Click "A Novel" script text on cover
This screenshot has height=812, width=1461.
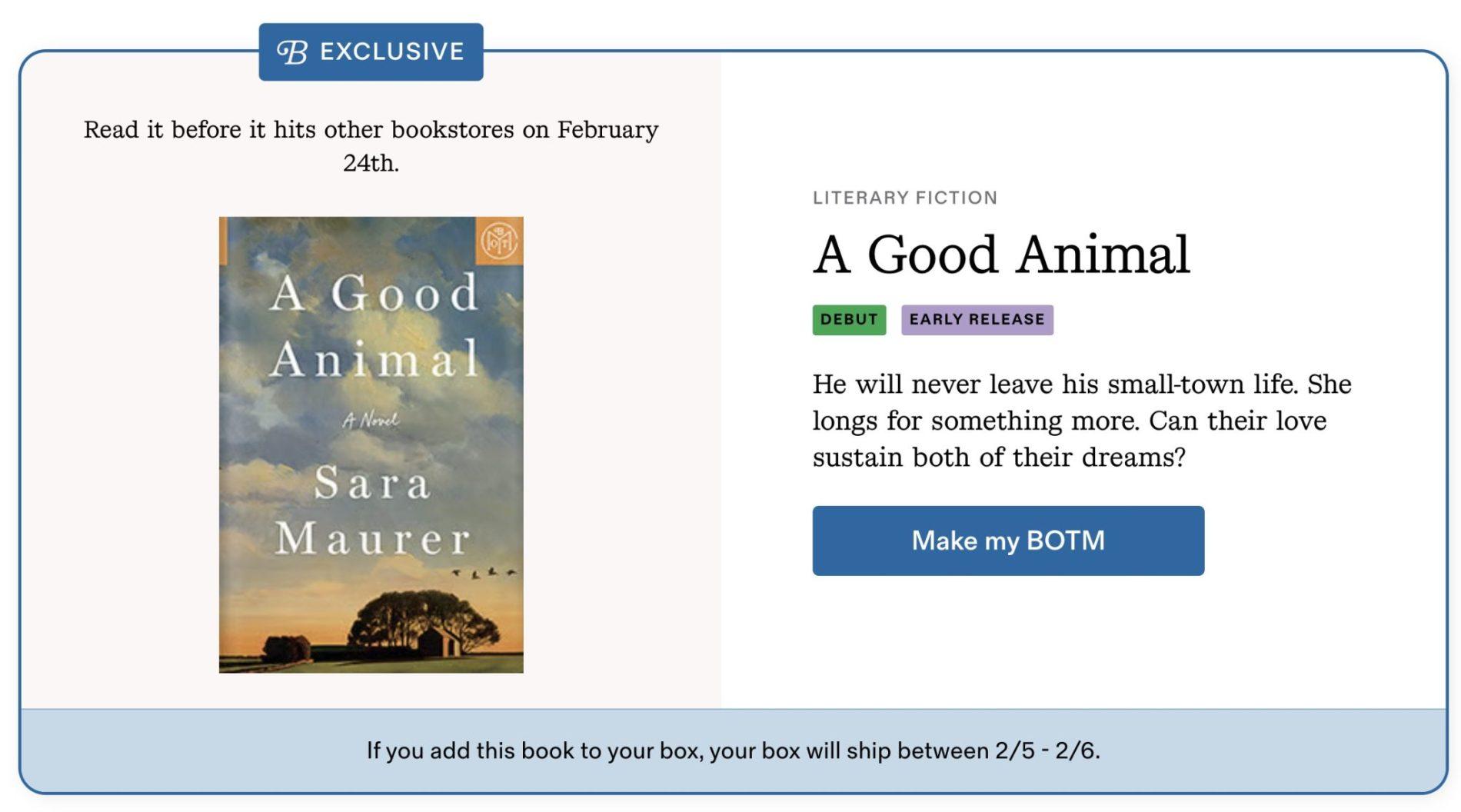[371, 420]
